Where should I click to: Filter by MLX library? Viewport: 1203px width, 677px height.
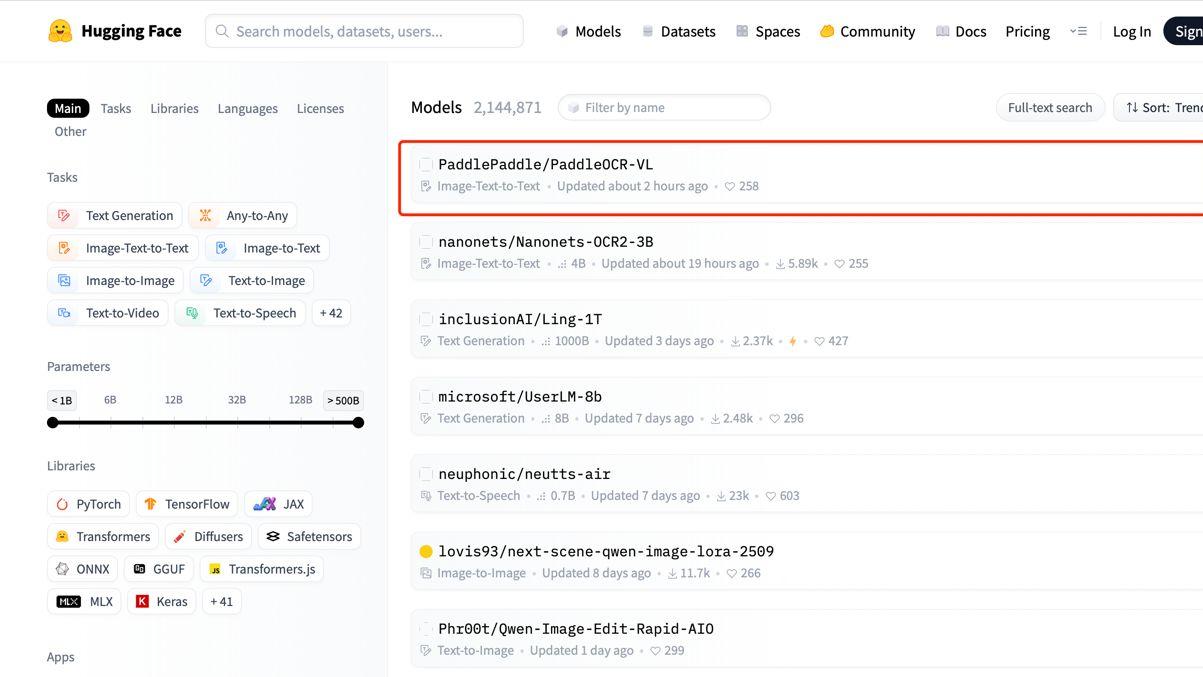point(84,601)
